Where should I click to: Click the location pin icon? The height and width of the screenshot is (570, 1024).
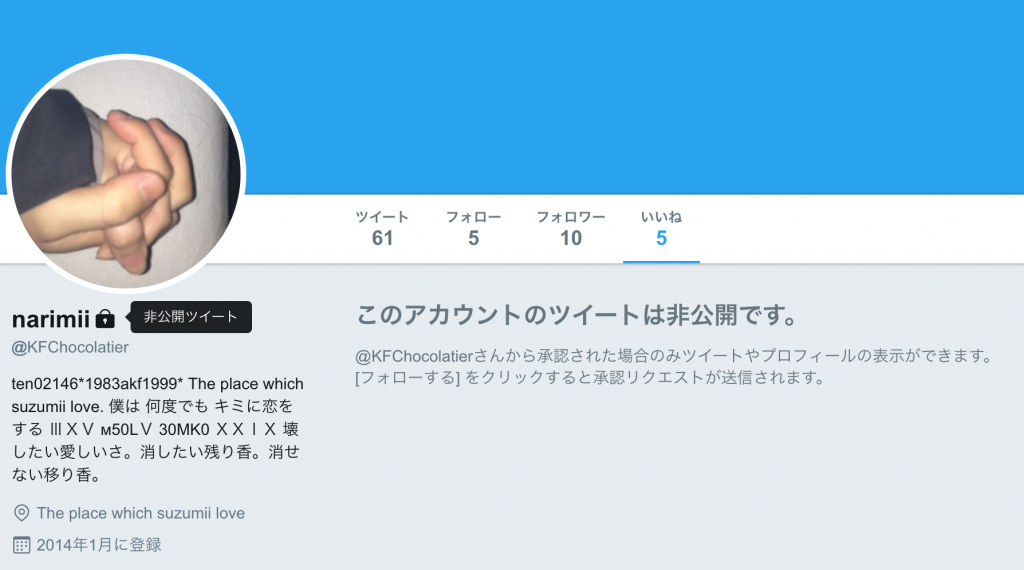click(x=22, y=513)
